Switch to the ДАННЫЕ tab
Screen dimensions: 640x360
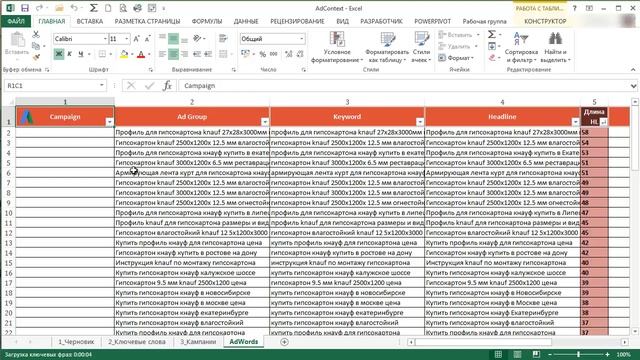pos(246,21)
